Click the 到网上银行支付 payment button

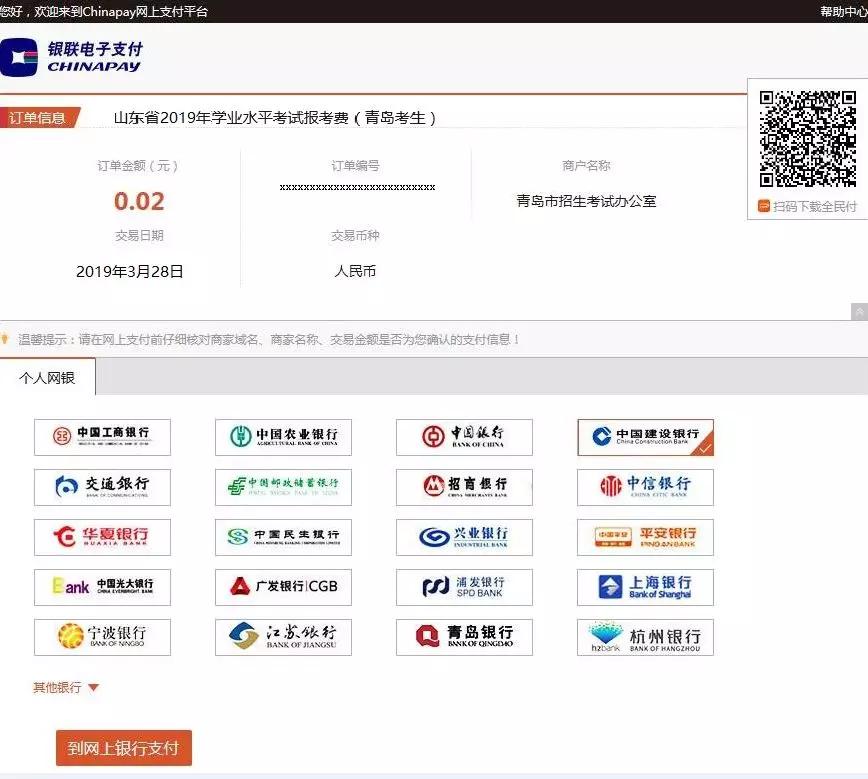123,747
